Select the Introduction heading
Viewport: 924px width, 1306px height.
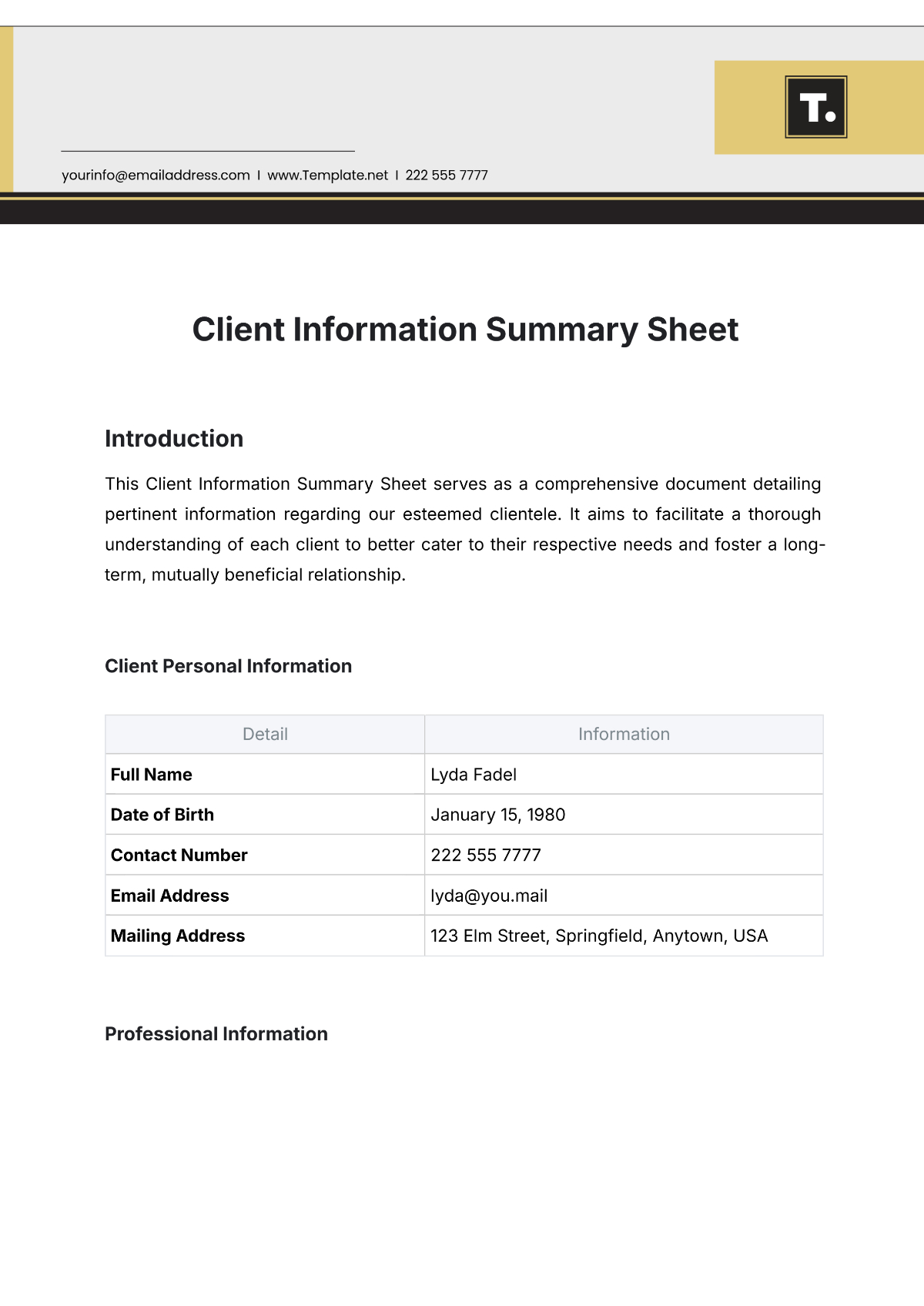[174, 439]
